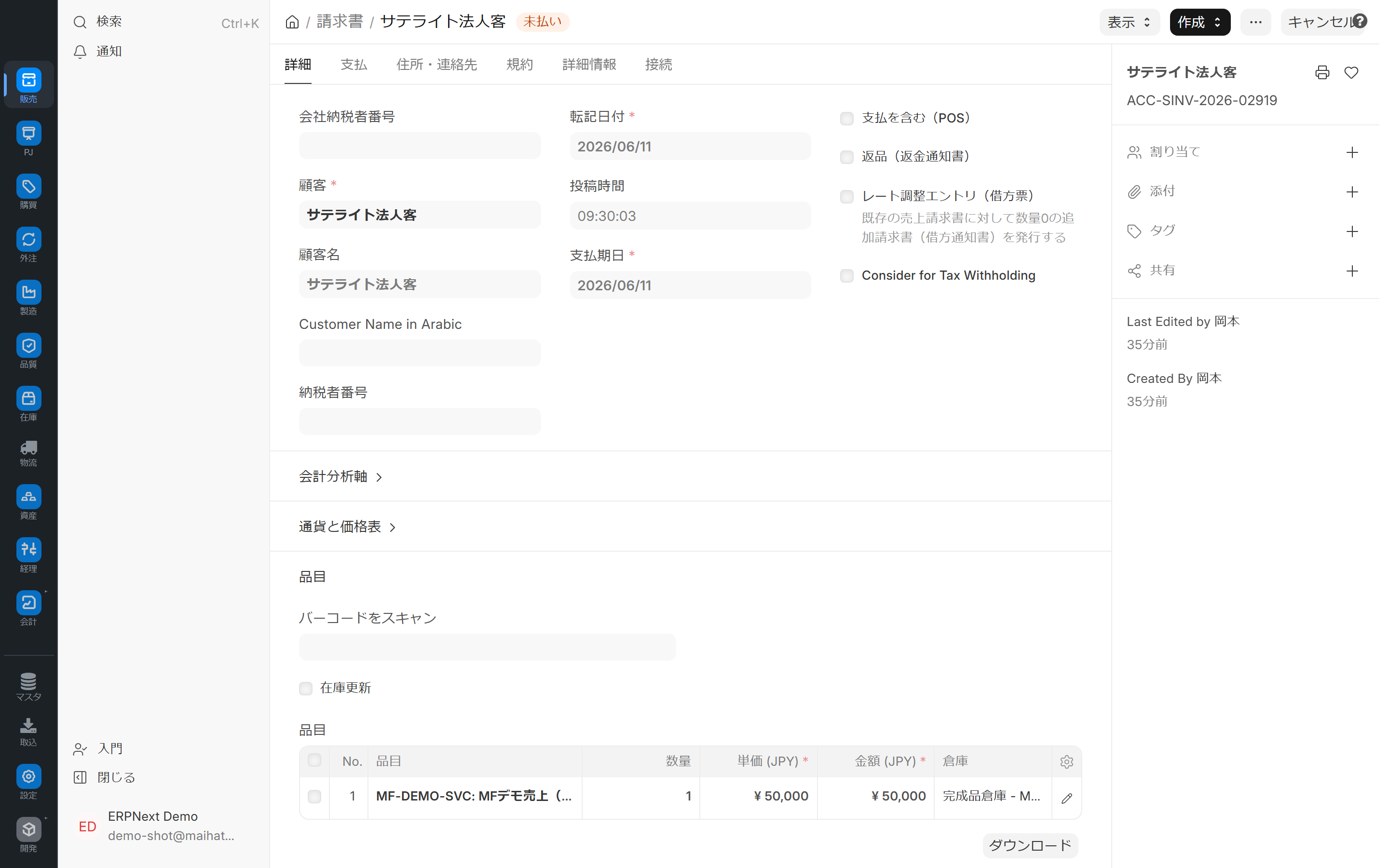Open the 作成 dropdown

pyautogui.click(x=1199, y=22)
